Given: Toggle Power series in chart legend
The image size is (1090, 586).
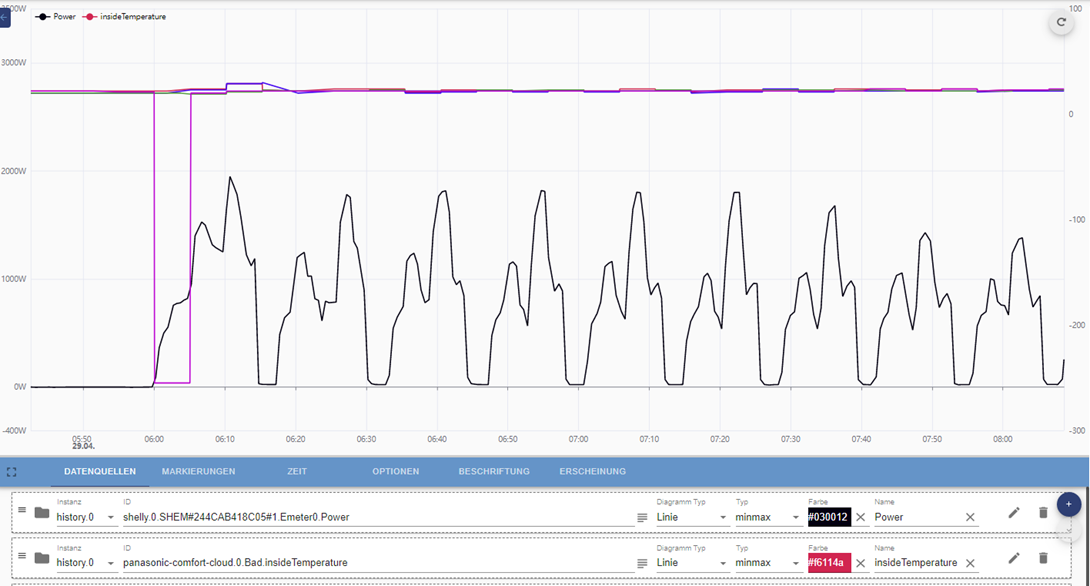Looking at the screenshot, I should (x=56, y=17).
